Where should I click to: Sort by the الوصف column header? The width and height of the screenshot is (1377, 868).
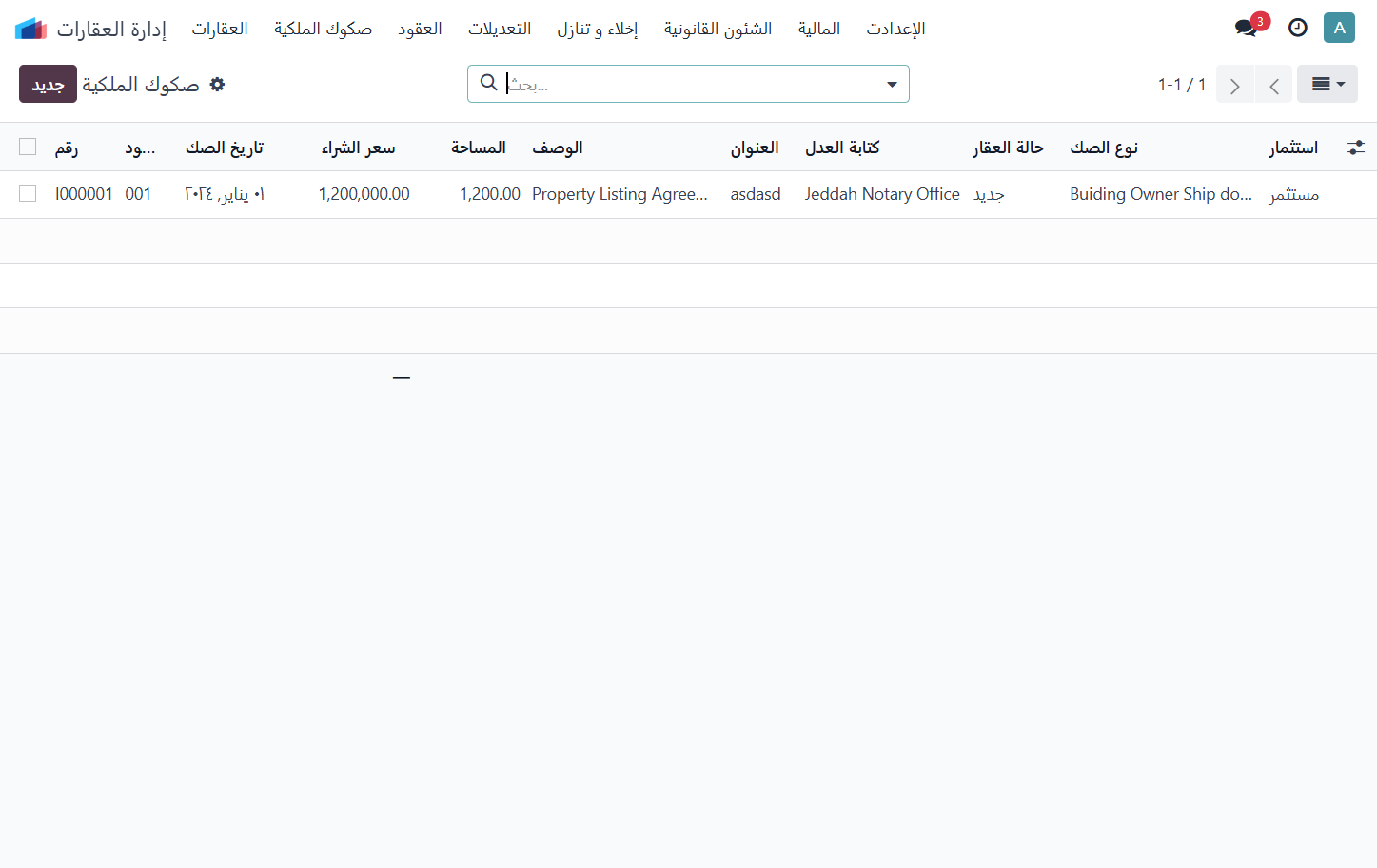coord(558,148)
